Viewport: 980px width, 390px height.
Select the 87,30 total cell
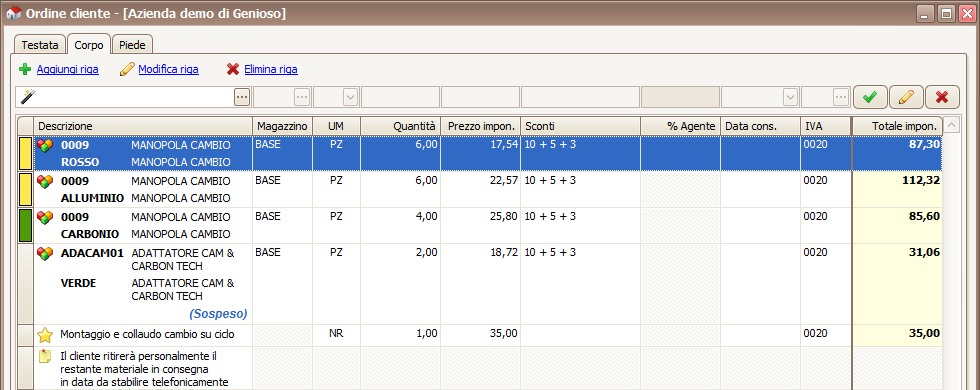click(x=898, y=153)
